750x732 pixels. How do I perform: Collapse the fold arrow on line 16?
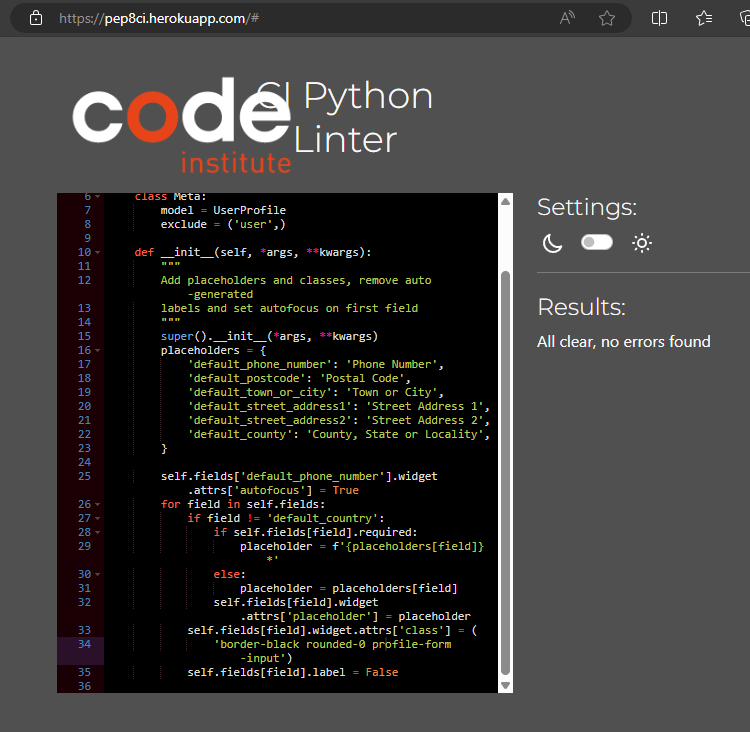[x=98, y=350]
